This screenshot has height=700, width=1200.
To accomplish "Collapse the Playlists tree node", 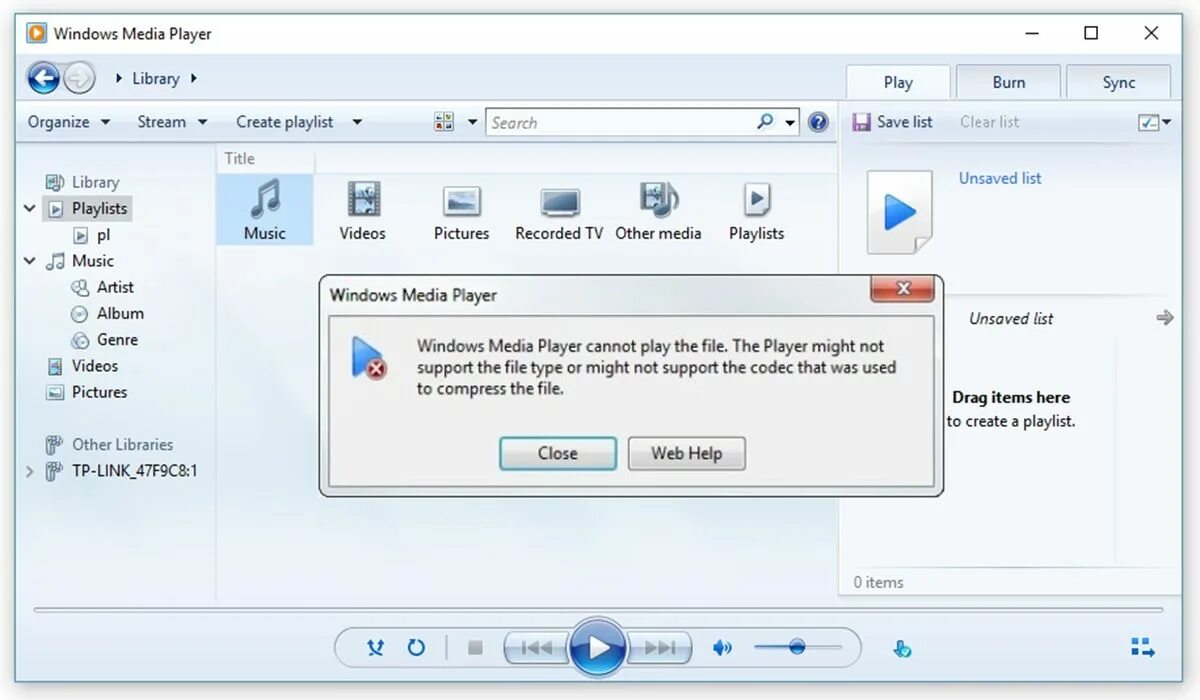I will point(29,209).
